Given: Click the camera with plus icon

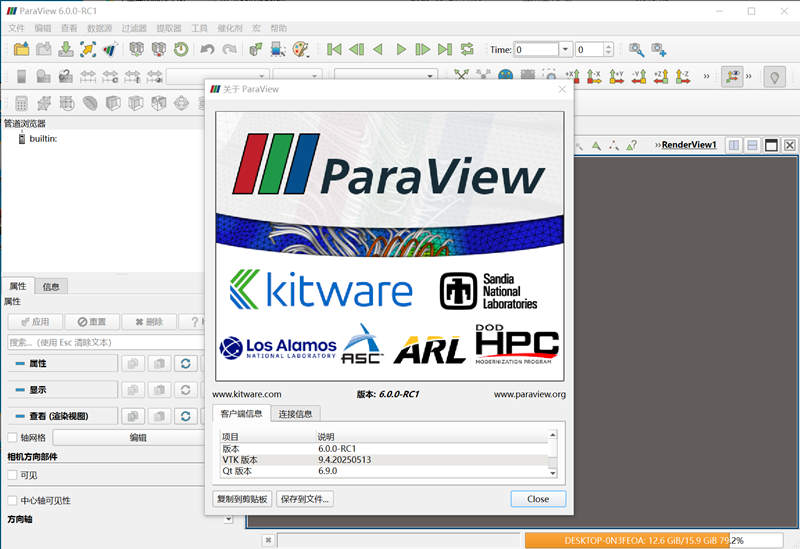Looking at the screenshot, I should [x=659, y=49].
